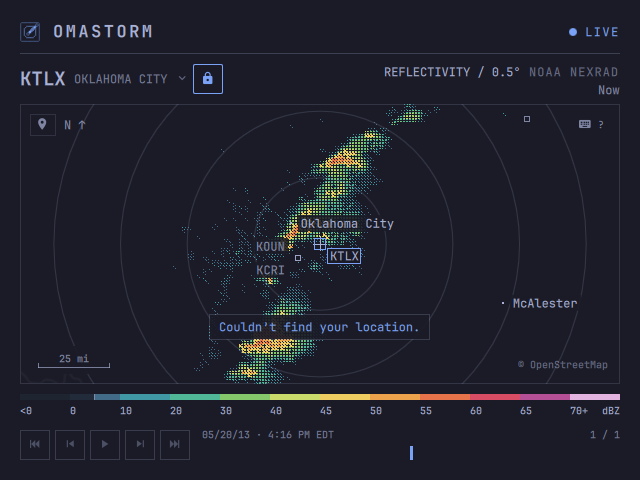Open the OpenStreetMap attribution link
This screenshot has width=640, height=480.
[x=563, y=364]
